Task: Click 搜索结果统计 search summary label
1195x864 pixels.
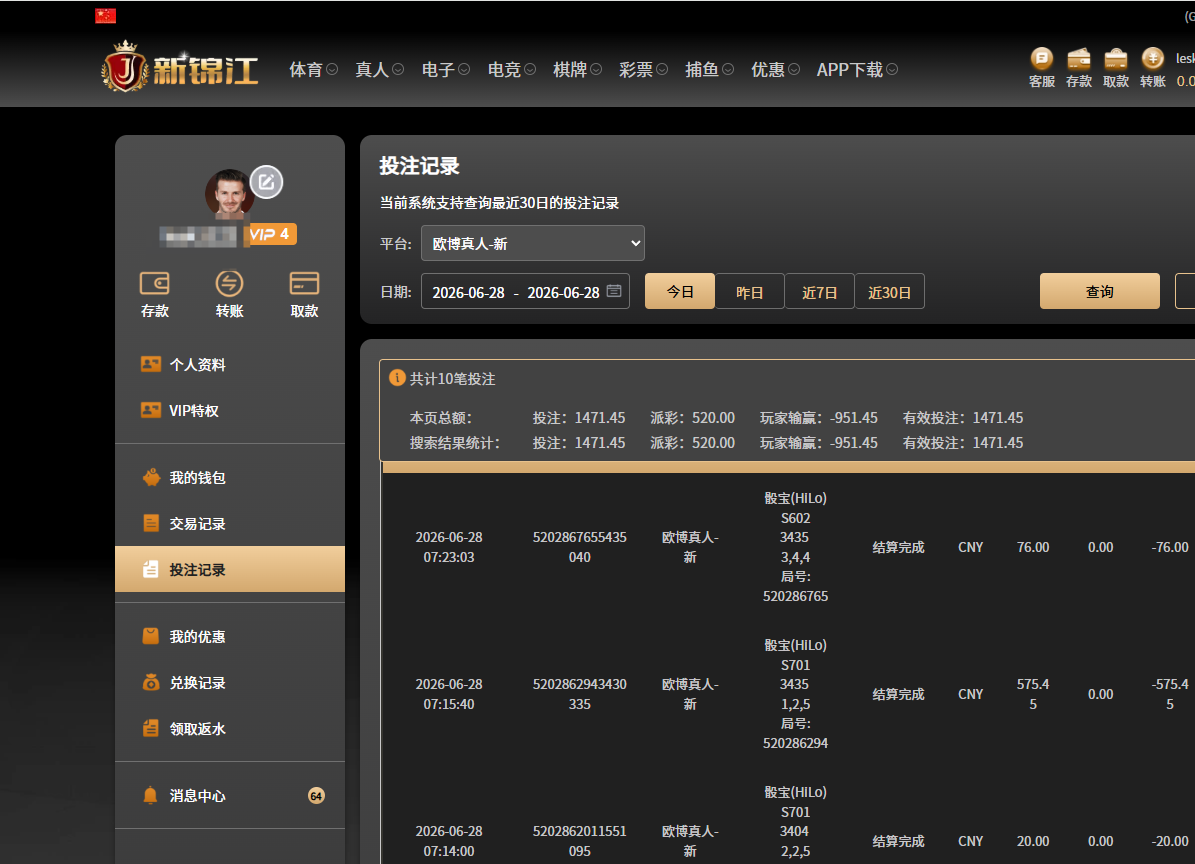Action: click(455, 443)
